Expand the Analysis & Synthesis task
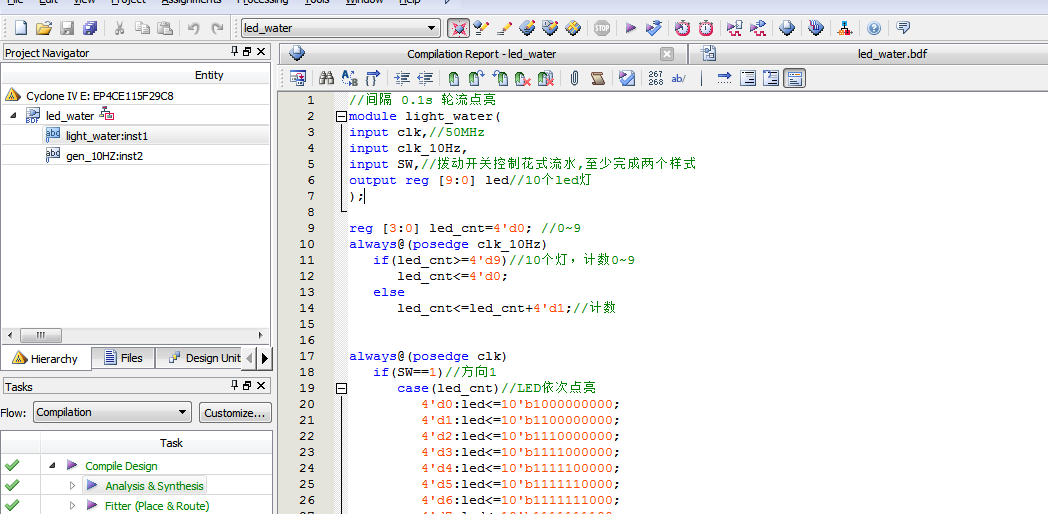 coord(72,486)
